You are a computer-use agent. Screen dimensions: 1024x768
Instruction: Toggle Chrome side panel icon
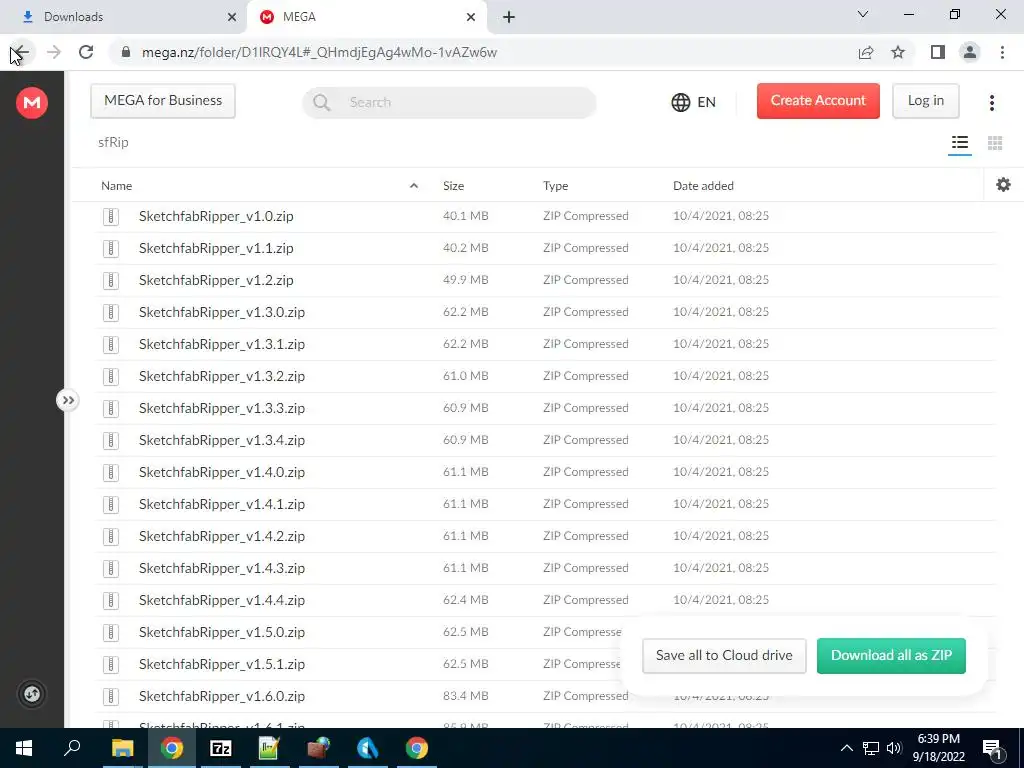pyautogui.click(x=938, y=52)
